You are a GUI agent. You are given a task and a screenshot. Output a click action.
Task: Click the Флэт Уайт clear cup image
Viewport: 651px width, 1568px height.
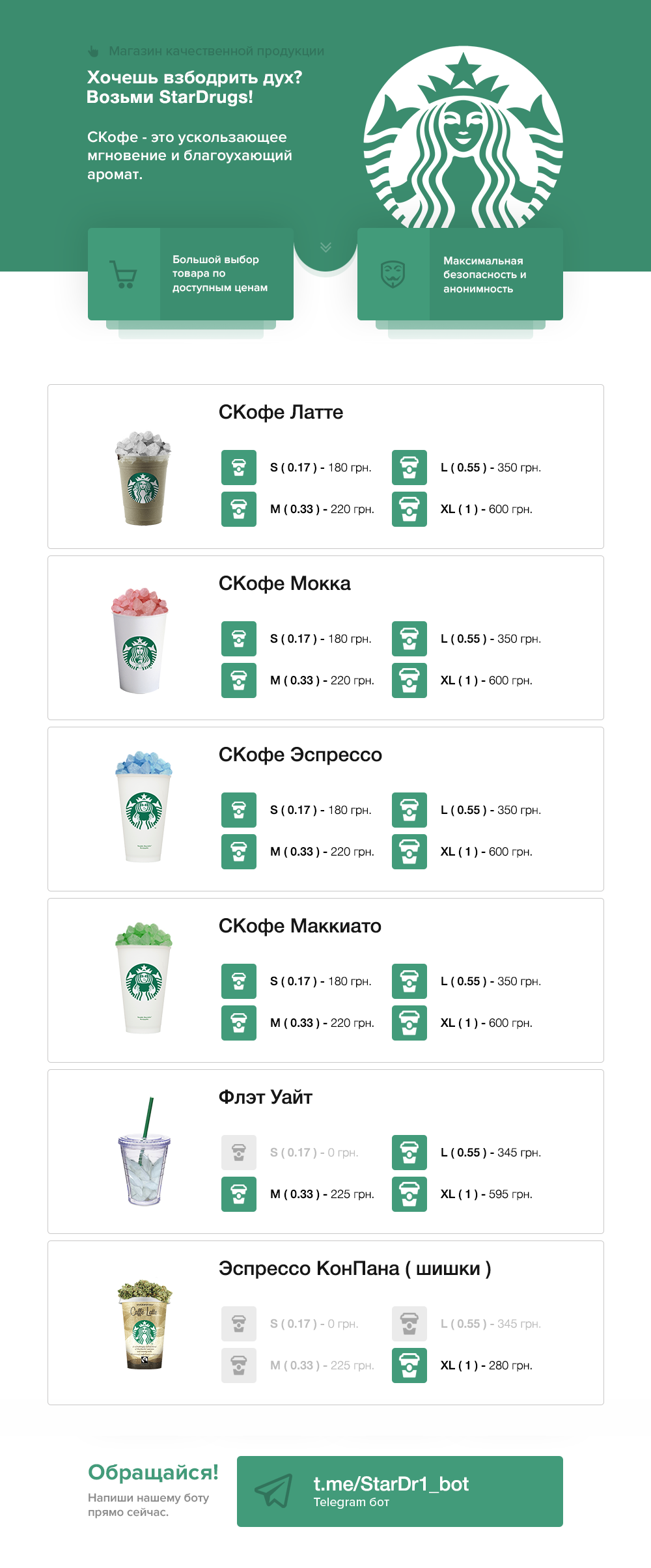pyautogui.click(x=145, y=1151)
